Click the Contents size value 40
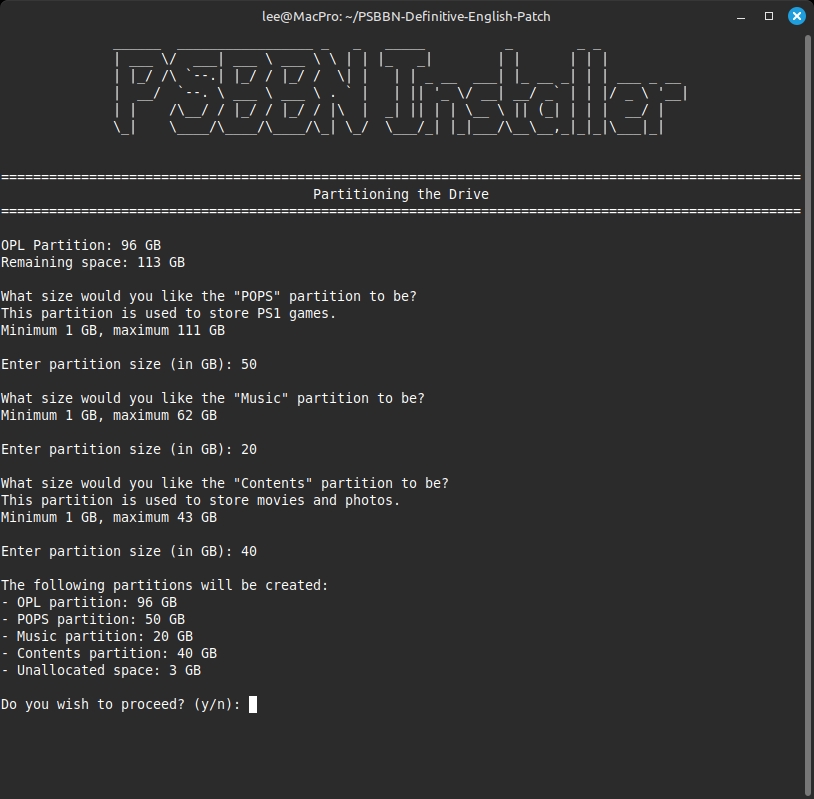The height and width of the screenshot is (799, 814). [249, 551]
